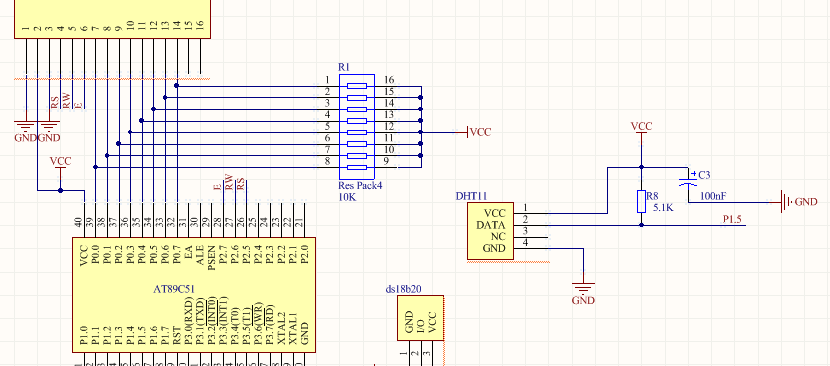
Task: Select the 10K value label under R1
Action: (347, 197)
